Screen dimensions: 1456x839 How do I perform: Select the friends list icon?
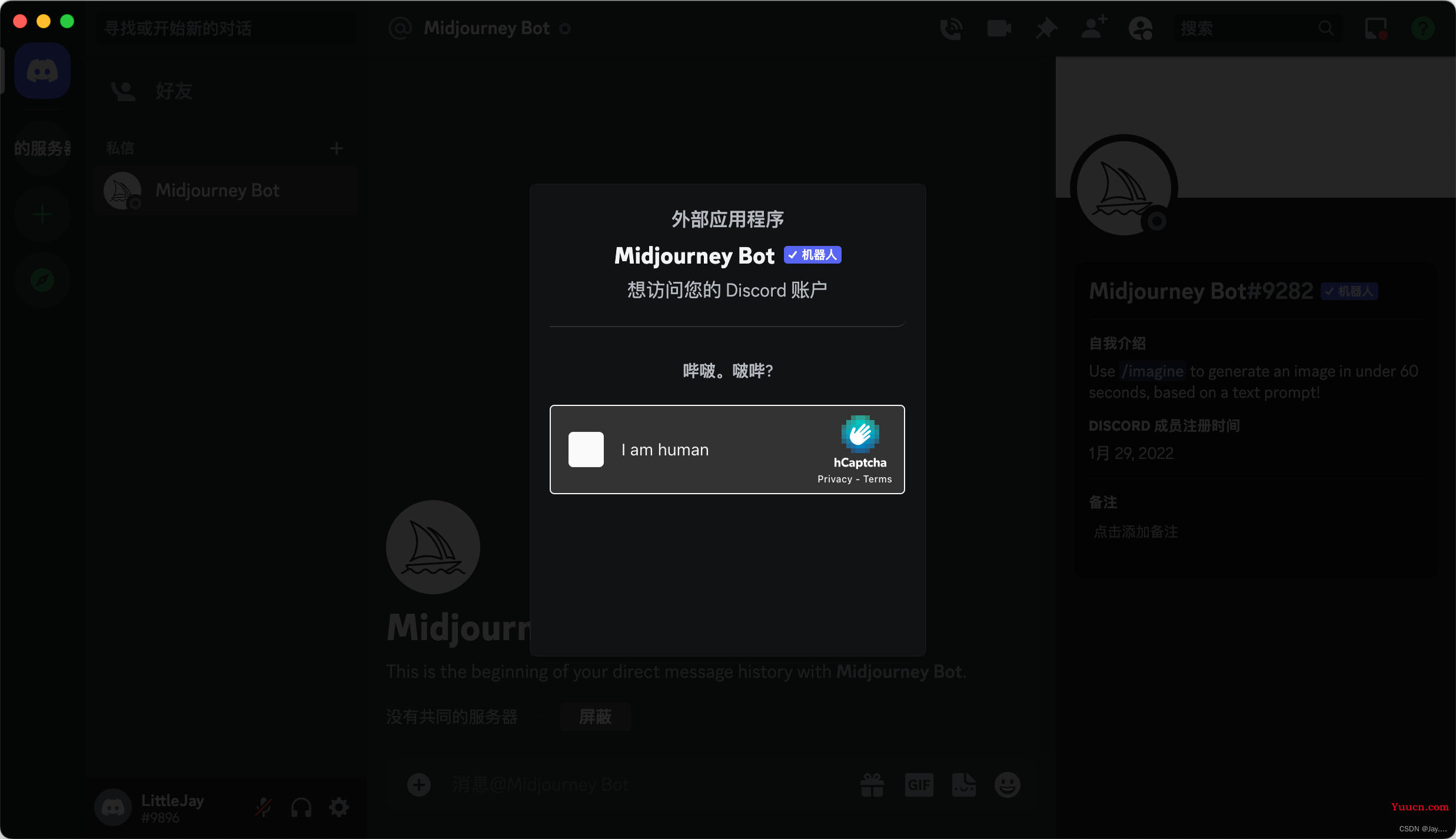(x=121, y=92)
